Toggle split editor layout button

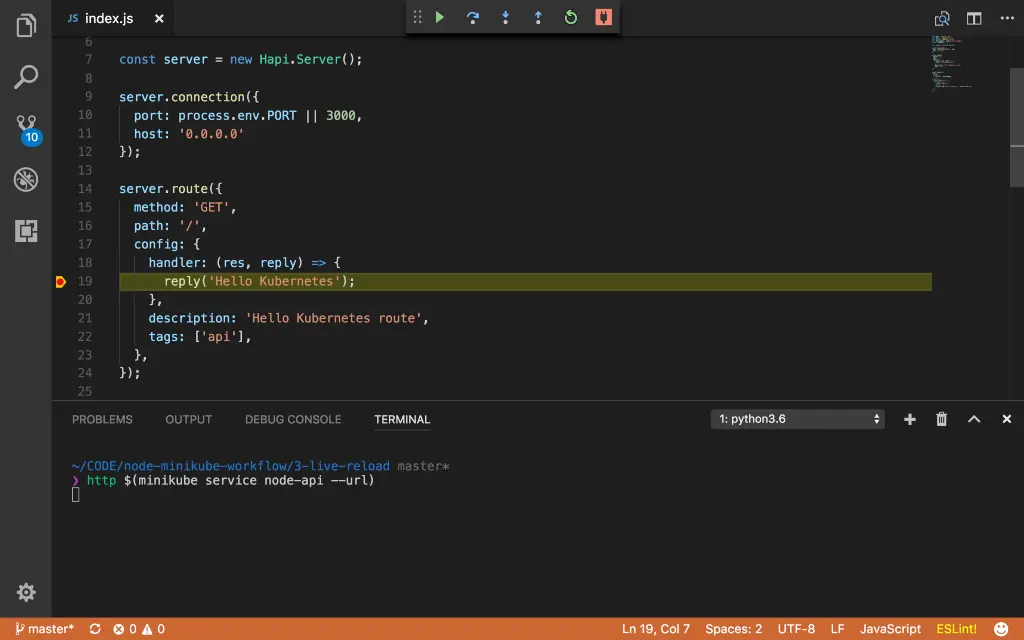coord(973,18)
